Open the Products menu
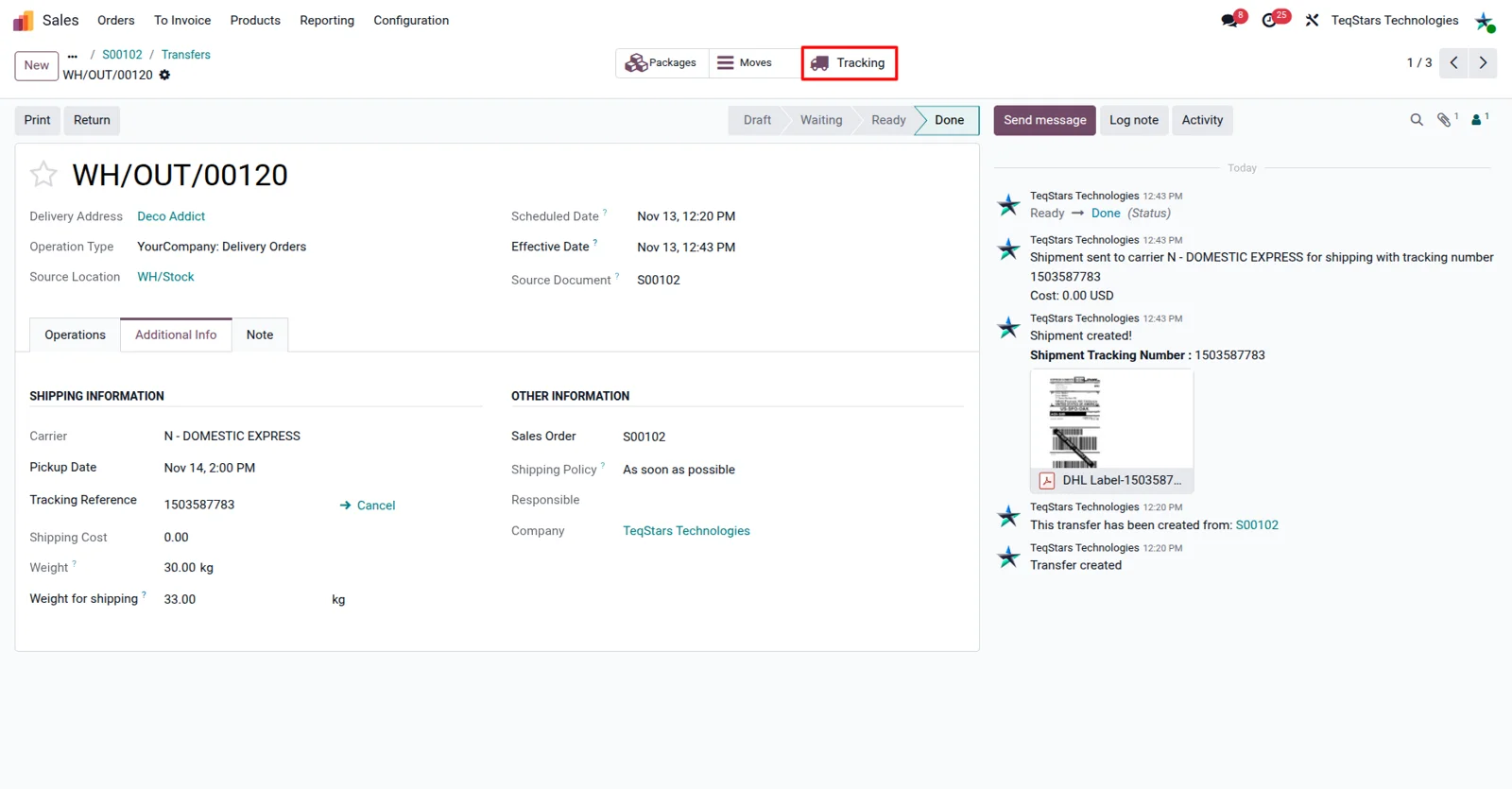Image resolution: width=1512 pixels, height=789 pixels. pos(255,20)
